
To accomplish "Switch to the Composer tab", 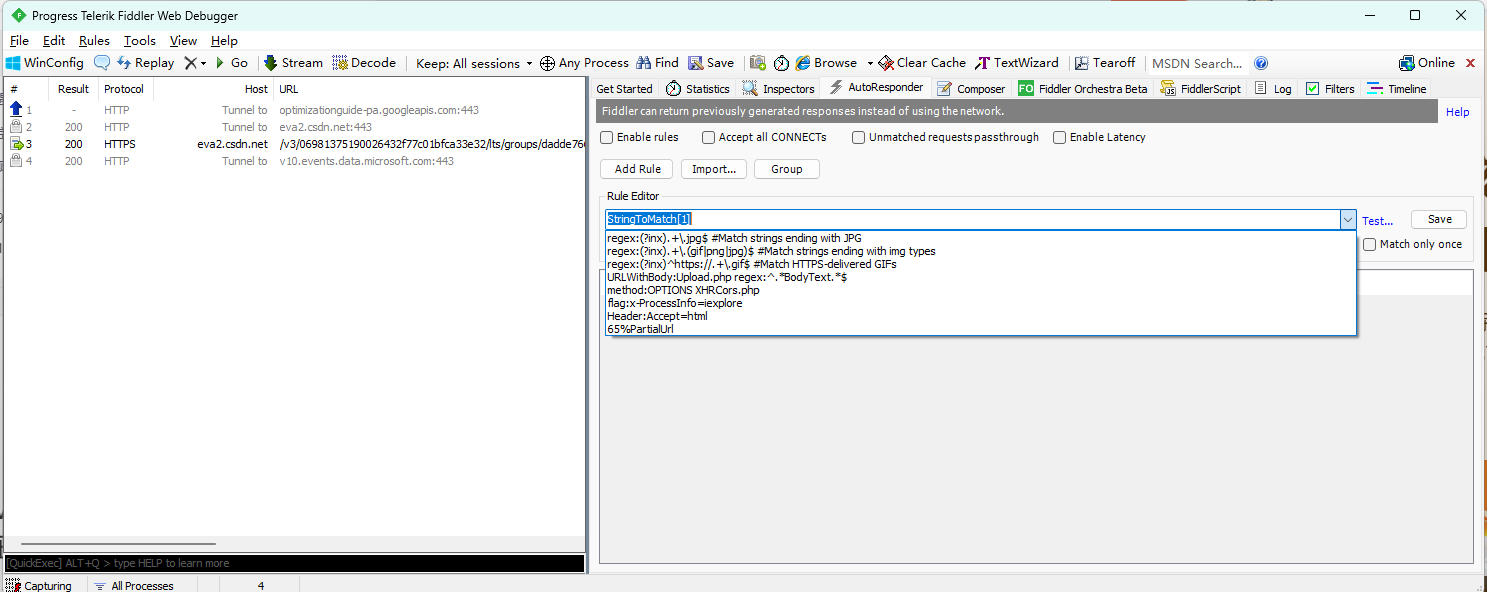I will pyautogui.click(x=970, y=89).
